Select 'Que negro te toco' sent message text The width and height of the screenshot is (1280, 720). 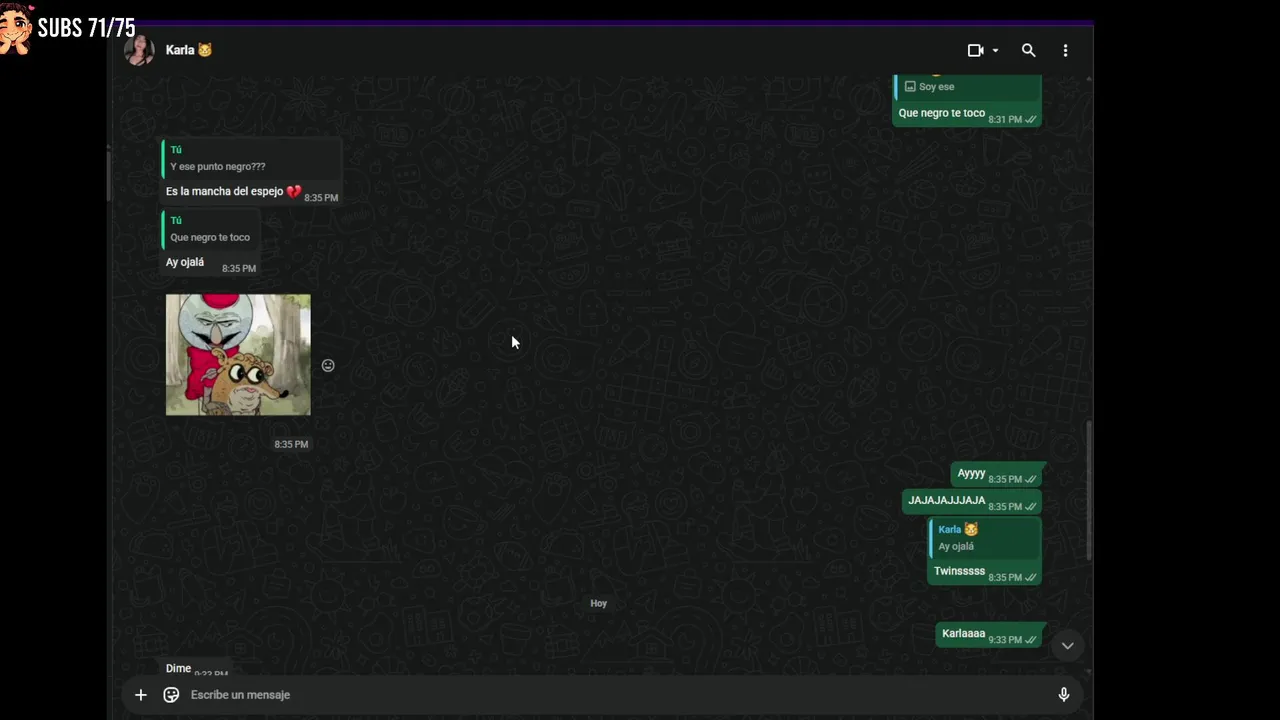[x=941, y=113]
